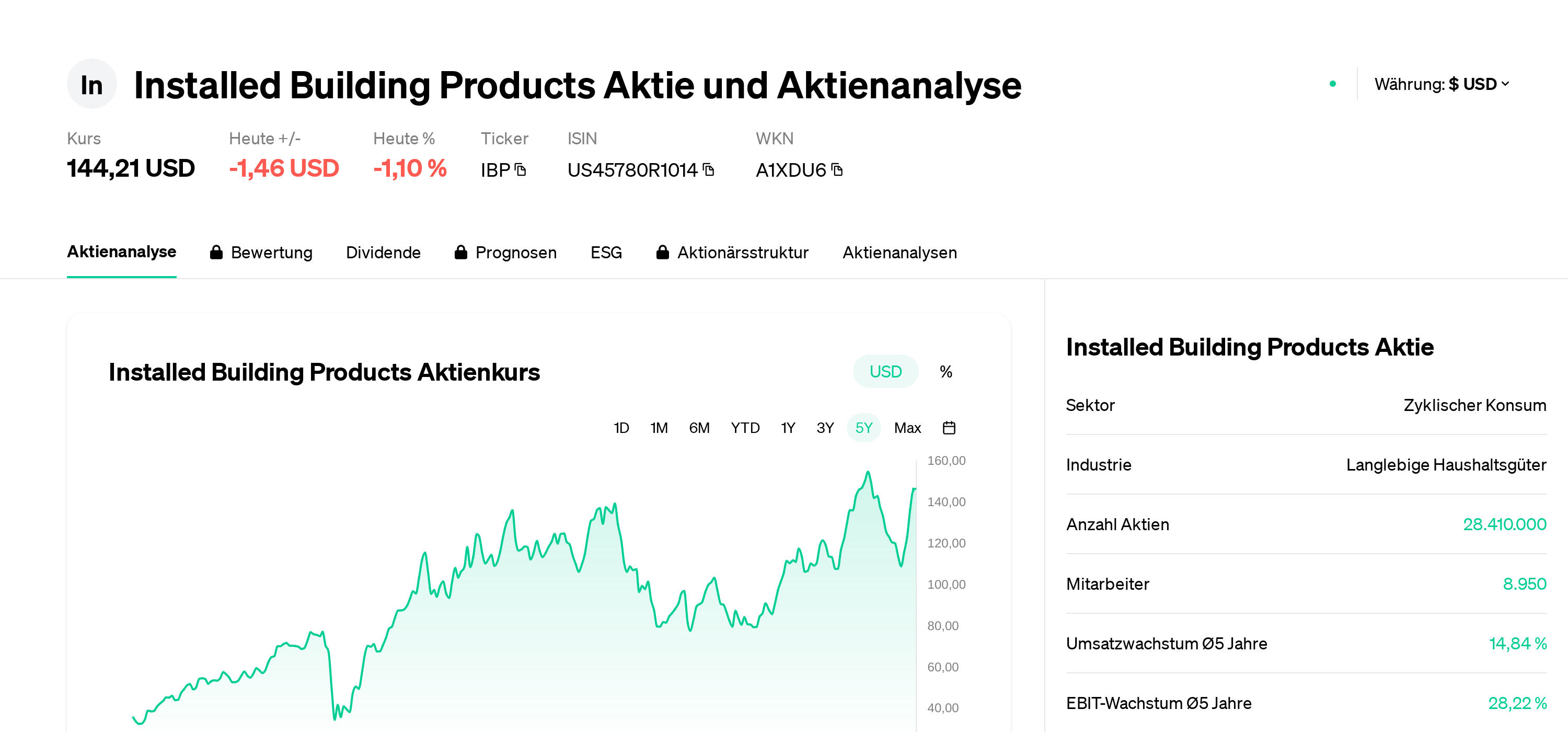Viewport: 1568px width, 732px height.
Task: Select the 3Y chart range
Action: [825, 428]
